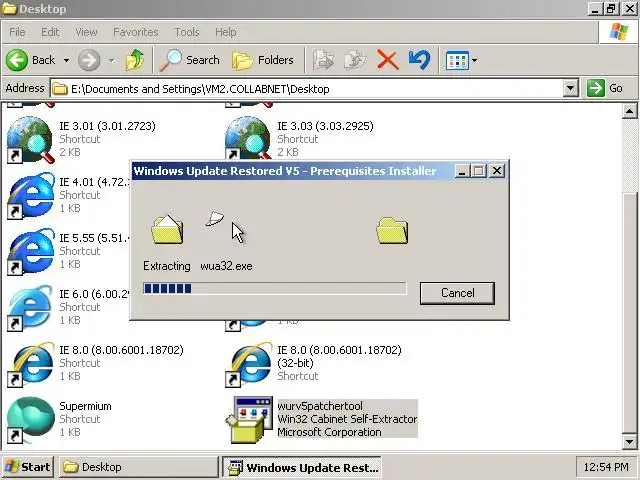Select the Supermium shortcut icon

[31, 420]
